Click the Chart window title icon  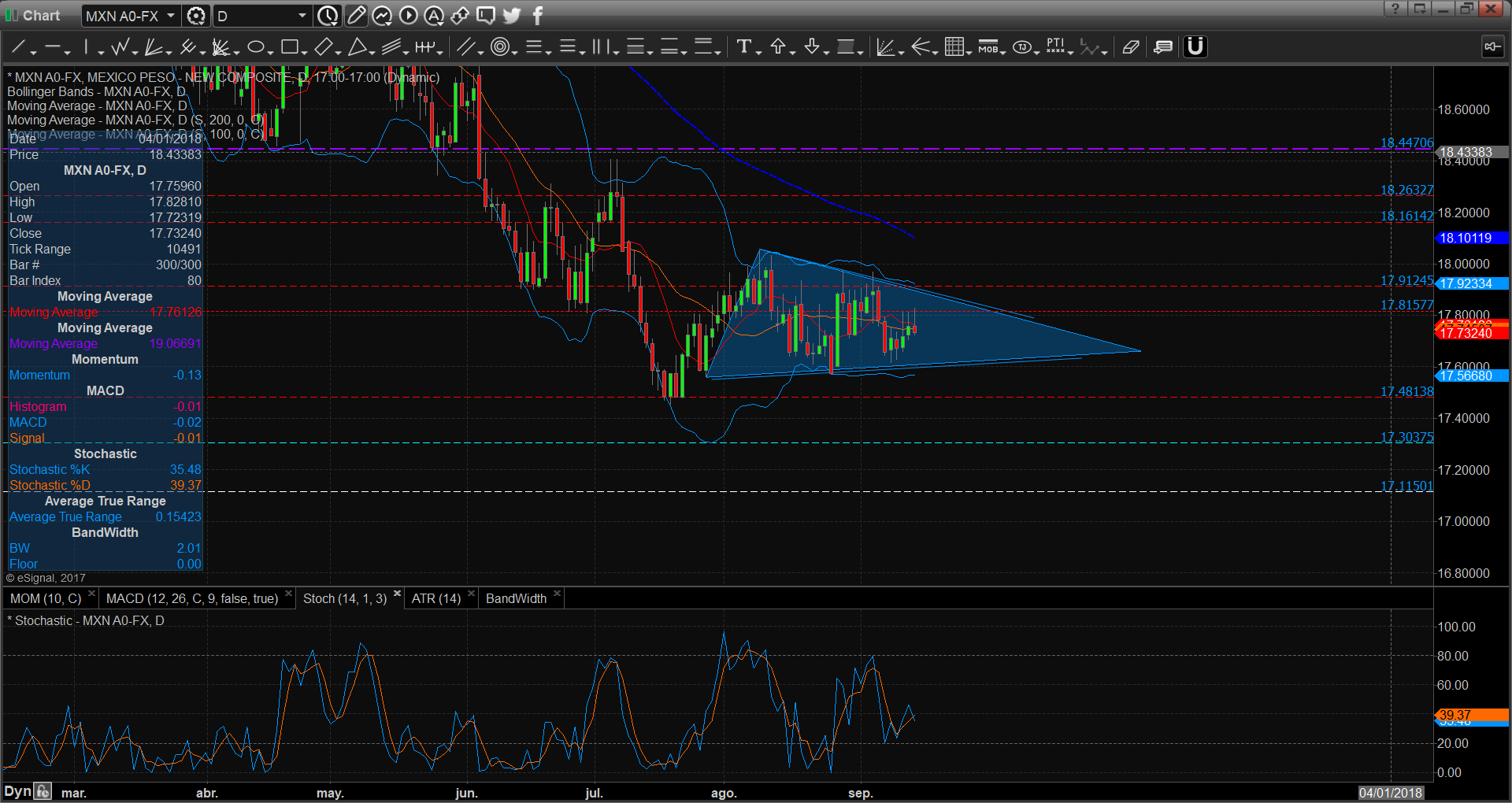(x=12, y=15)
